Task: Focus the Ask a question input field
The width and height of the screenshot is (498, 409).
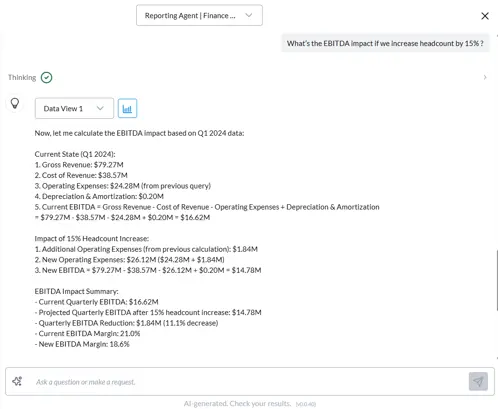Action: pyautogui.click(x=250, y=382)
